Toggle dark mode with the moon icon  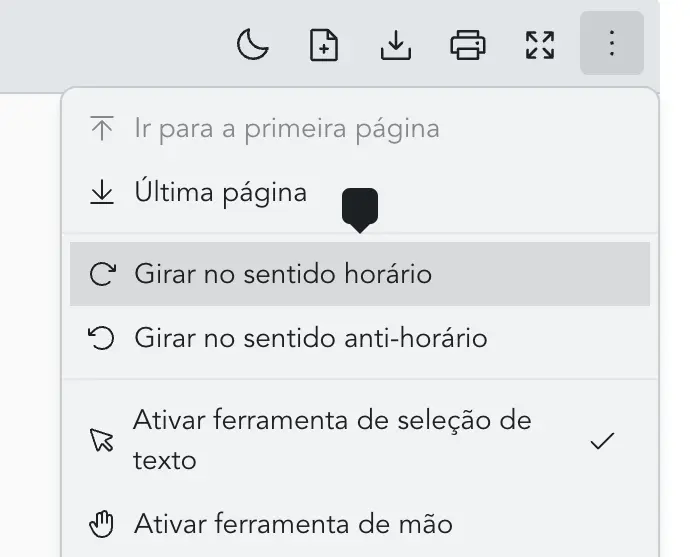(x=253, y=45)
